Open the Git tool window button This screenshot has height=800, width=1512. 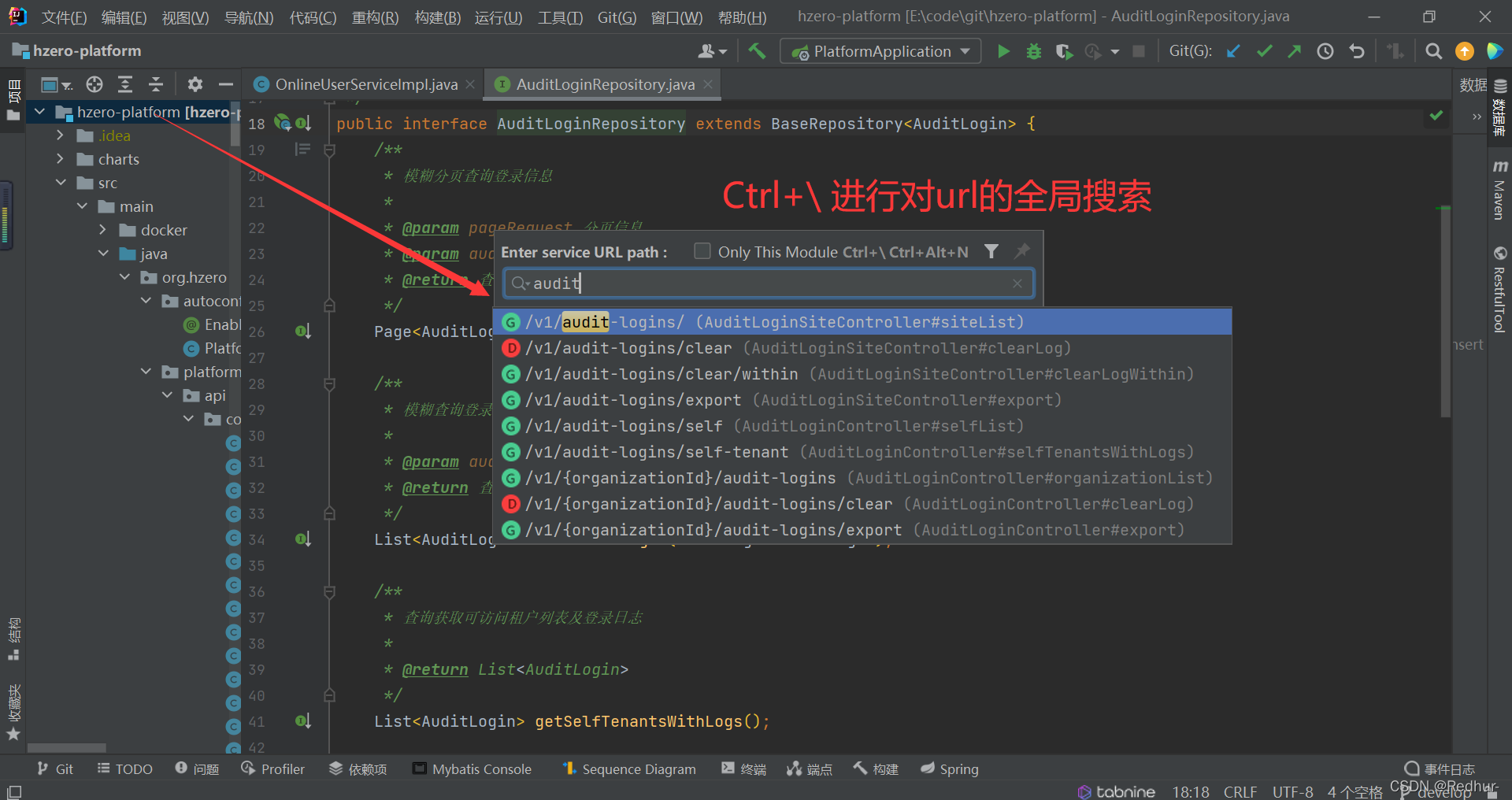coord(55,769)
